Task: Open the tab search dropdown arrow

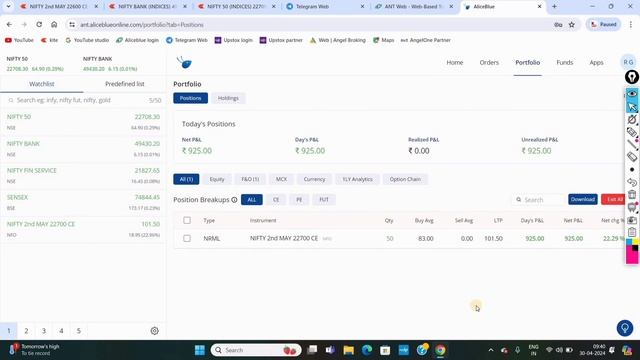Action: (x=8, y=7)
